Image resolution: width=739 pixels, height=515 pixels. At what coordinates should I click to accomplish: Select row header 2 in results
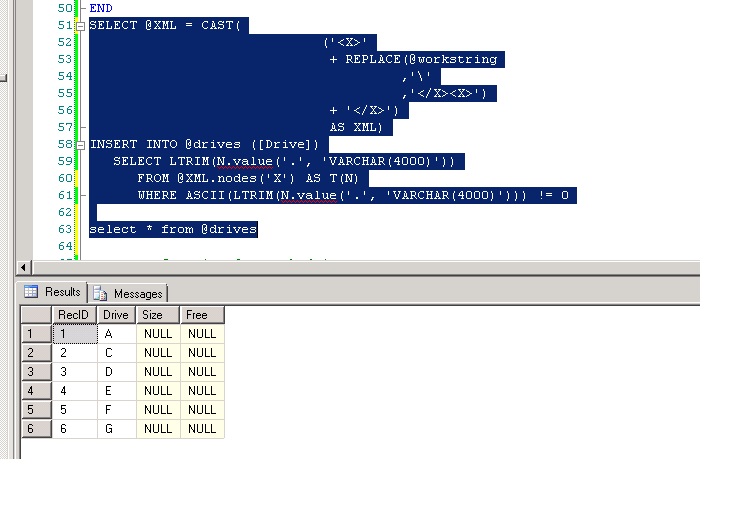pyautogui.click(x=36, y=353)
